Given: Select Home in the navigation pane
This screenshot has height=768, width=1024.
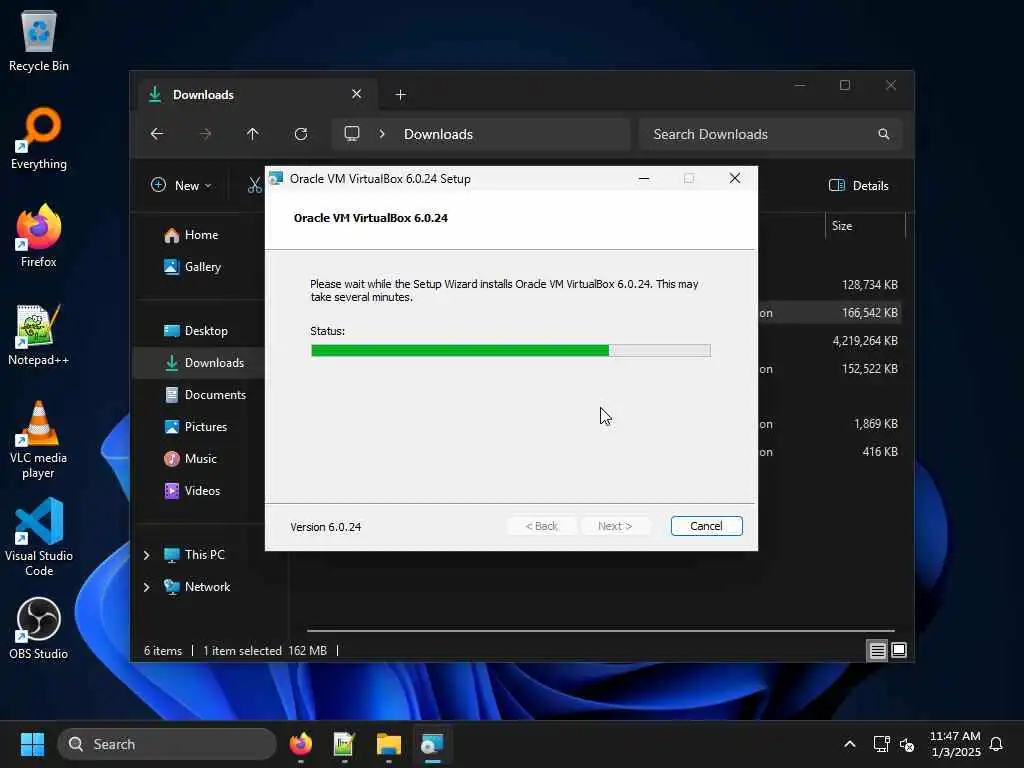Looking at the screenshot, I should 199,234.
